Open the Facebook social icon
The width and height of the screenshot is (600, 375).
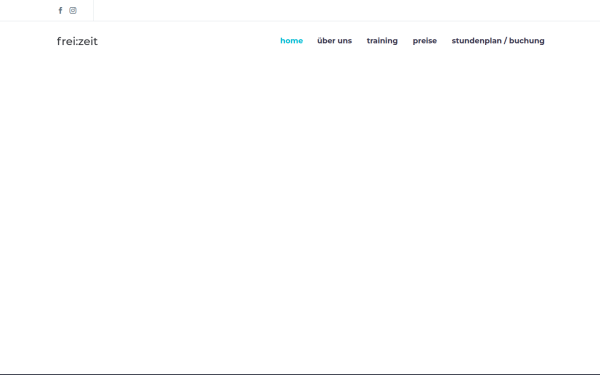point(60,10)
